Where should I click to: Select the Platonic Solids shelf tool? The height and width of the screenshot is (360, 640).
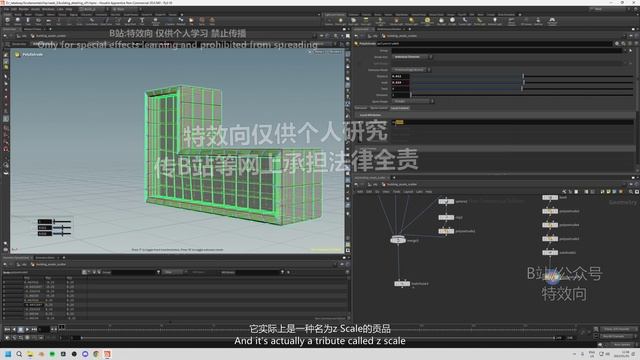tap(156, 21)
